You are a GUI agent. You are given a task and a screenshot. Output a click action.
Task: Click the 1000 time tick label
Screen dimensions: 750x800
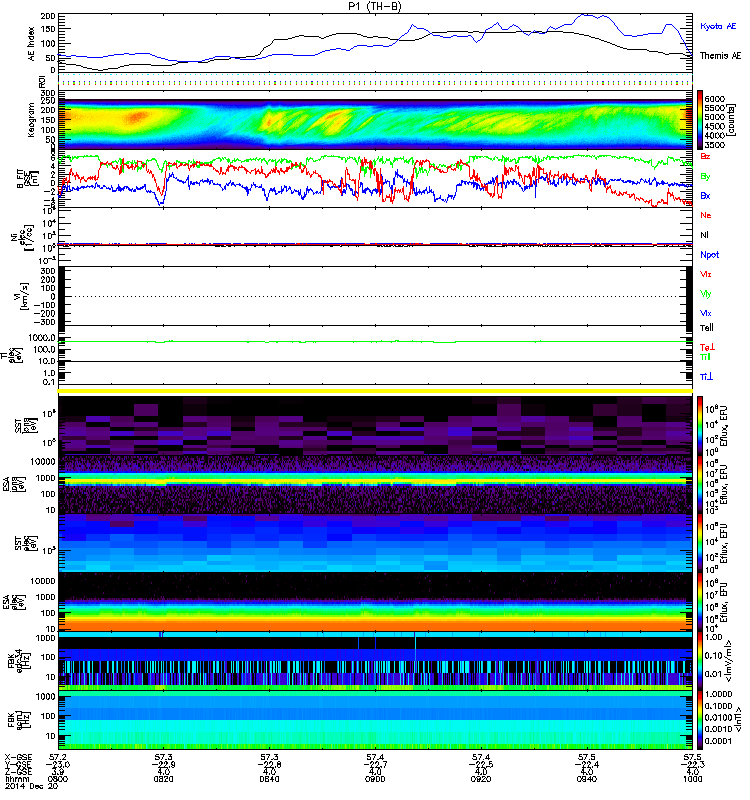pos(692,779)
